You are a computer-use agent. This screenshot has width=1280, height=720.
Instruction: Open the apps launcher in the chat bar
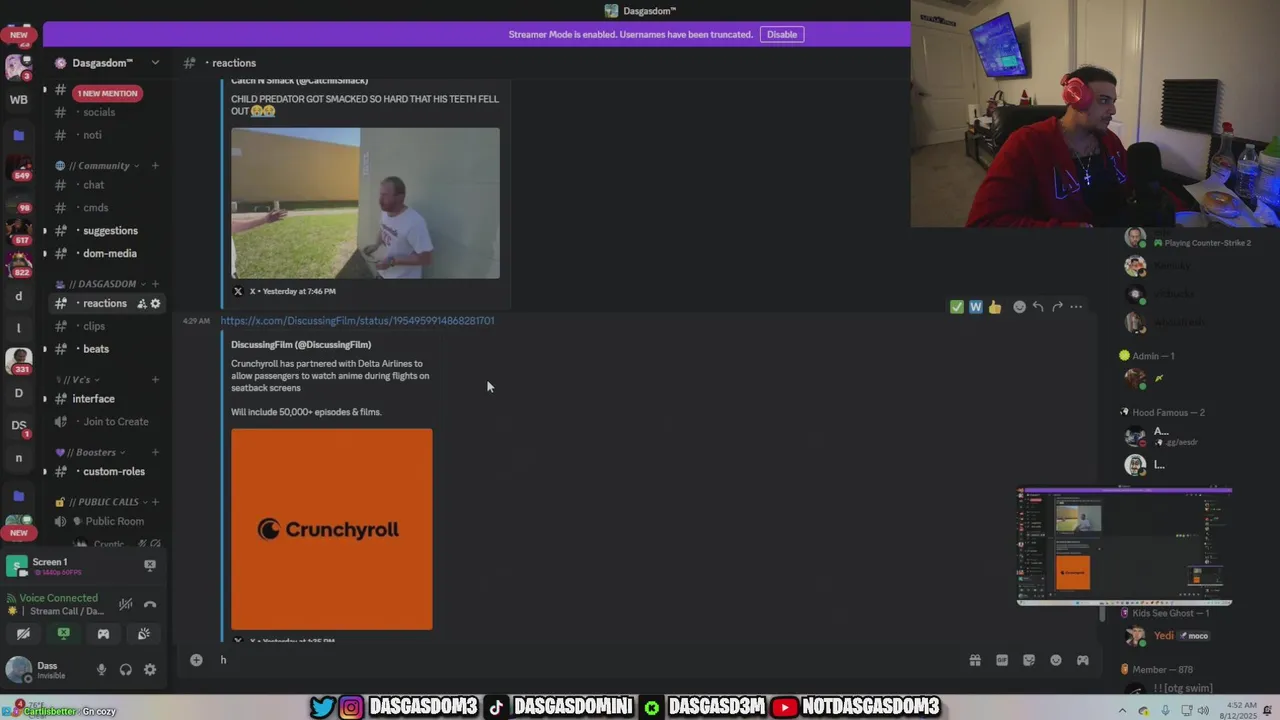1083,660
